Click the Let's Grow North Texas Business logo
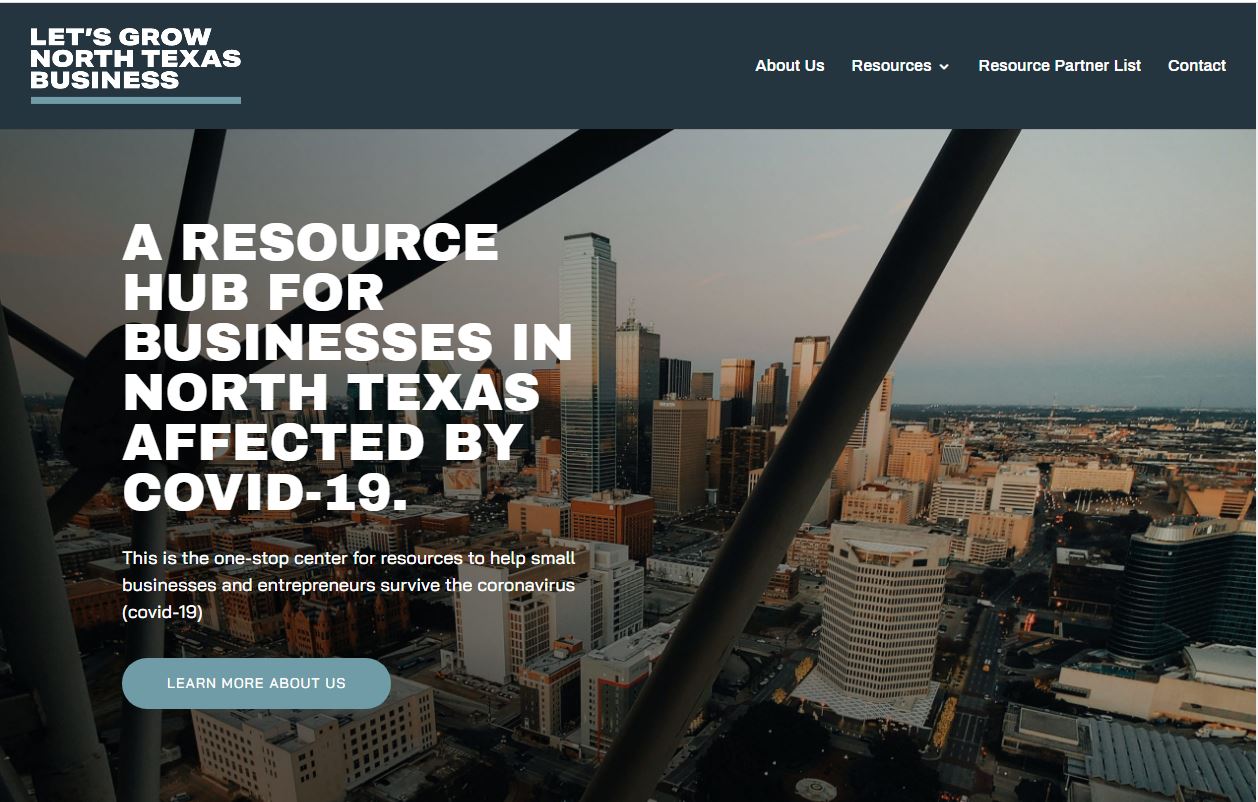The image size is (1258, 802). [x=136, y=65]
